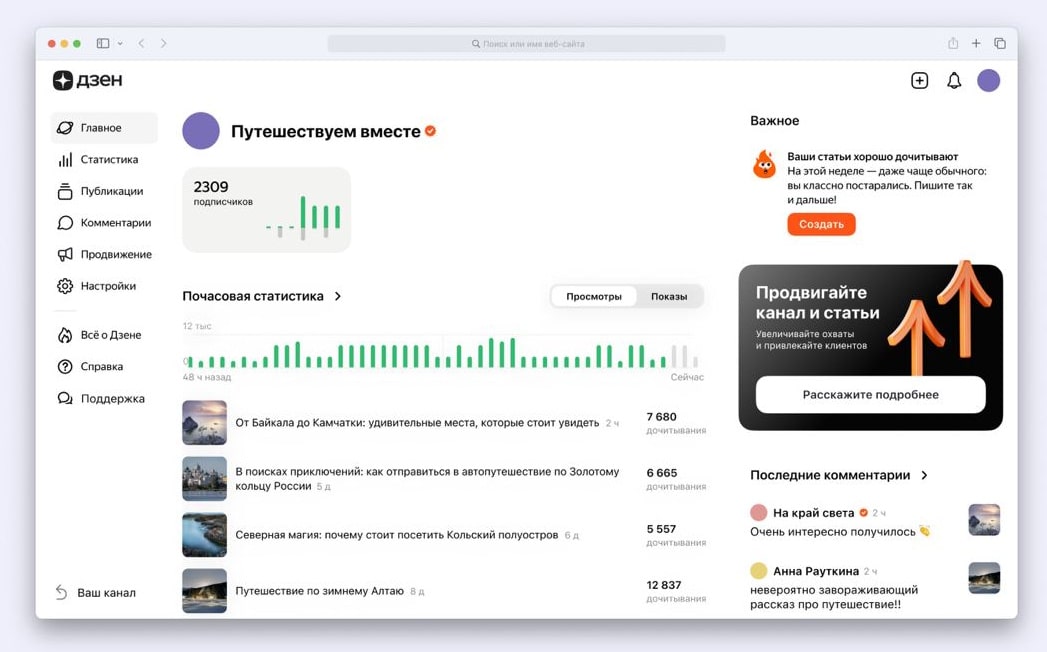The width and height of the screenshot is (1047, 652).
Task: Expand Почасовая статистика chevron
Action: [x=338, y=296]
